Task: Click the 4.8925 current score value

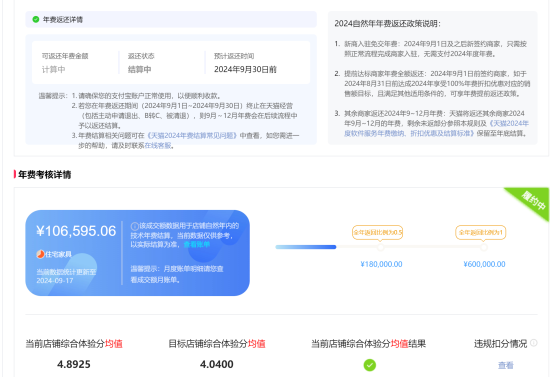Action: pos(74,364)
